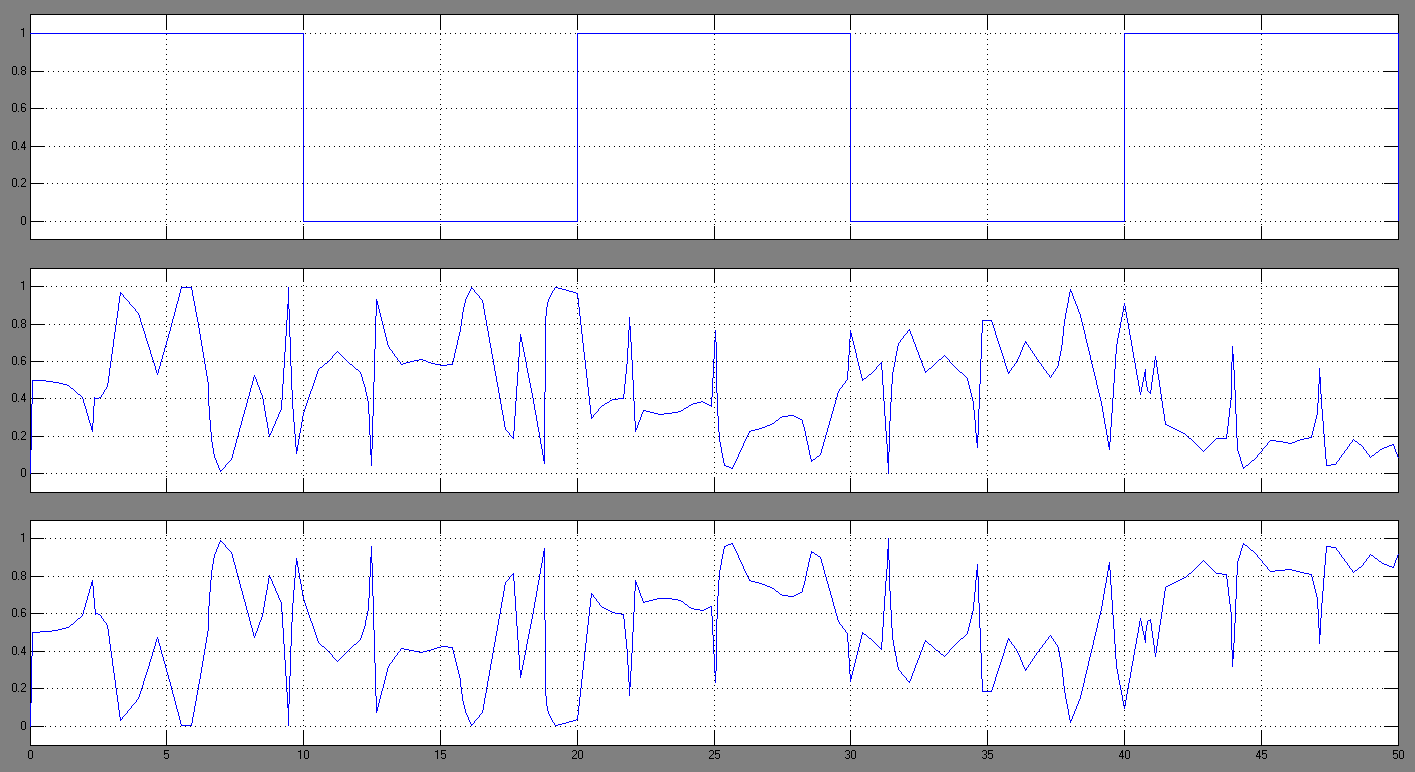This screenshot has width=1415, height=772.
Task: Click y-axis label 0.6 of bottom plot
Action: 18,614
